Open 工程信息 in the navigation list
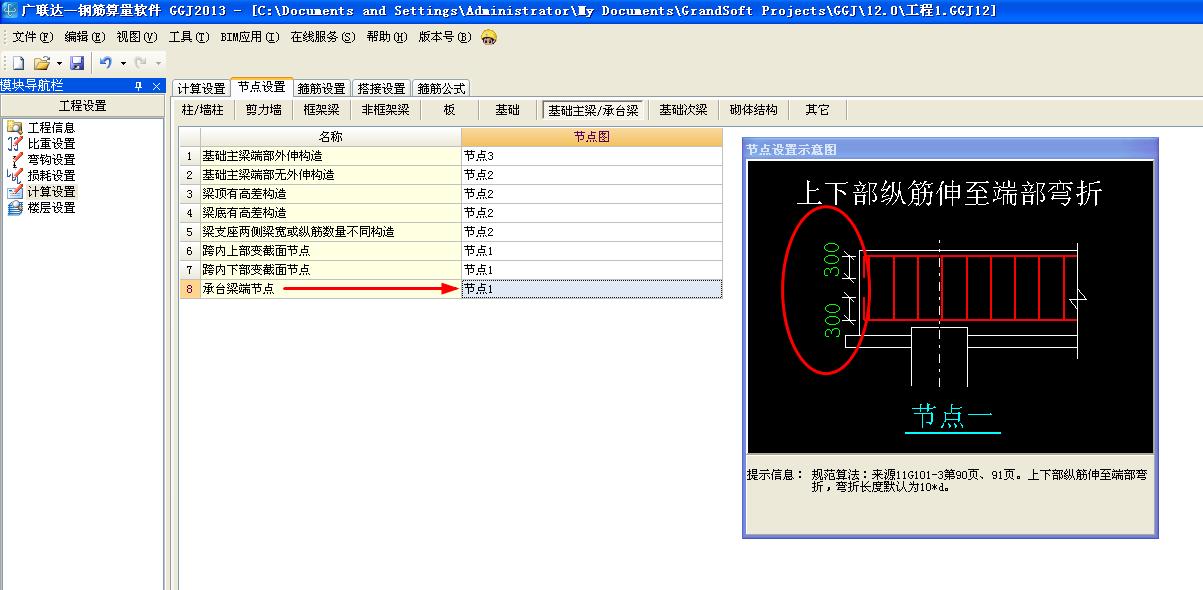 51,128
